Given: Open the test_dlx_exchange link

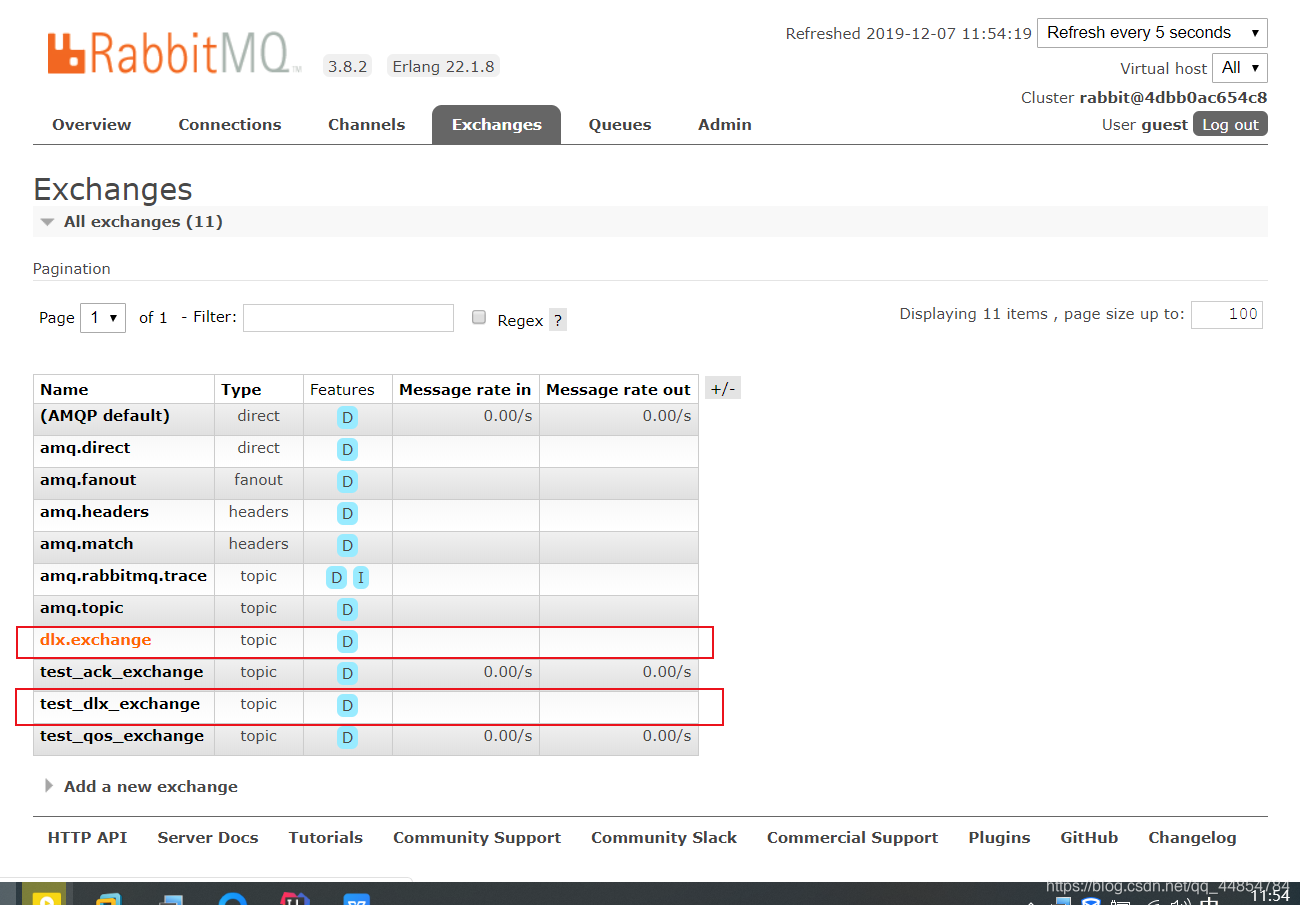Looking at the screenshot, I should (120, 704).
